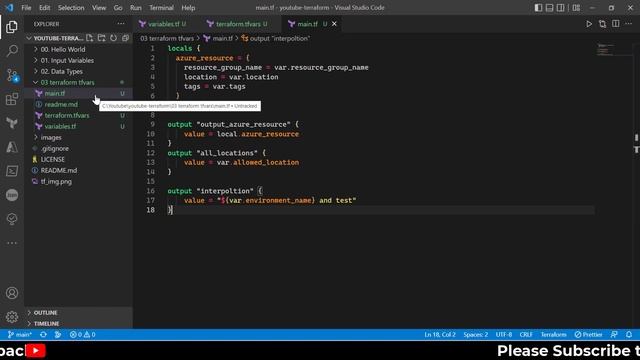Image resolution: width=640 pixels, height=360 pixels.
Task: Open the Azure extension view
Action: click(x=12, y=147)
